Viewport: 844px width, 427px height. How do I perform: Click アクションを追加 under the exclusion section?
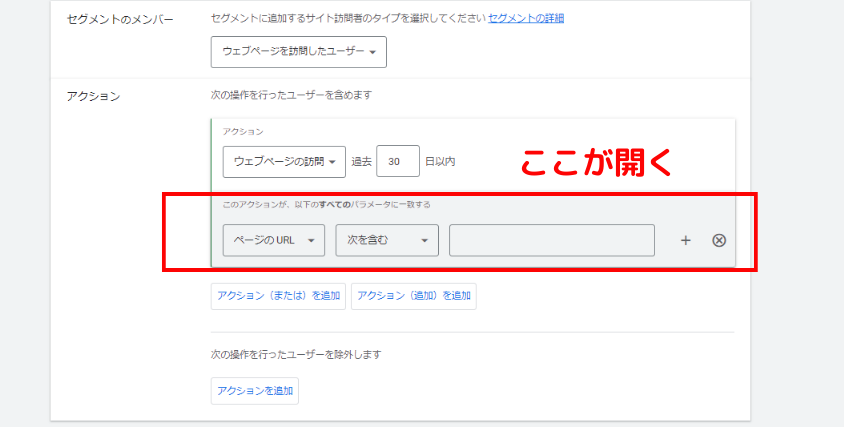(x=254, y=391)
